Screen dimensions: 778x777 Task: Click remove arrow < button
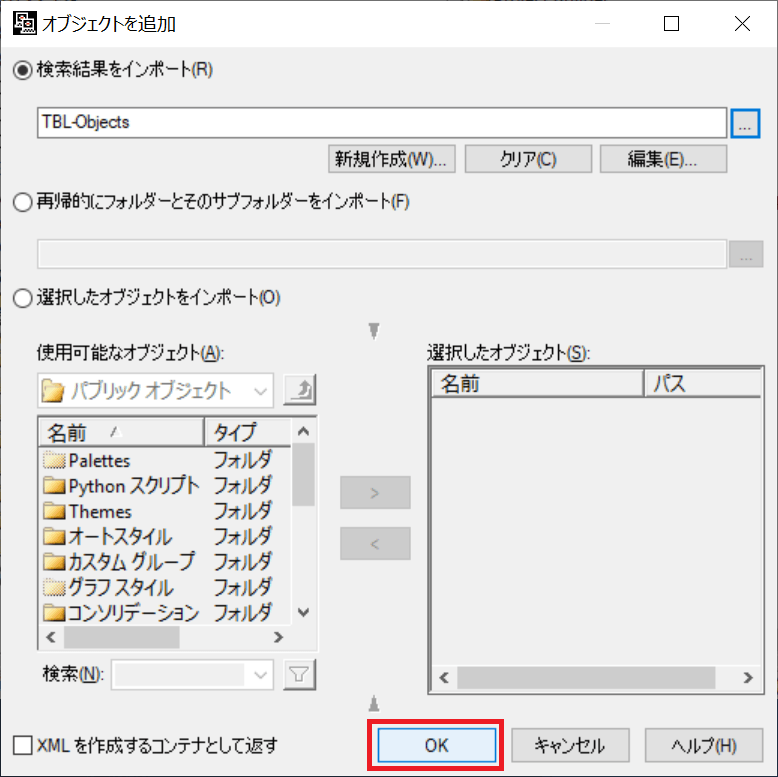tap(375, 544)
